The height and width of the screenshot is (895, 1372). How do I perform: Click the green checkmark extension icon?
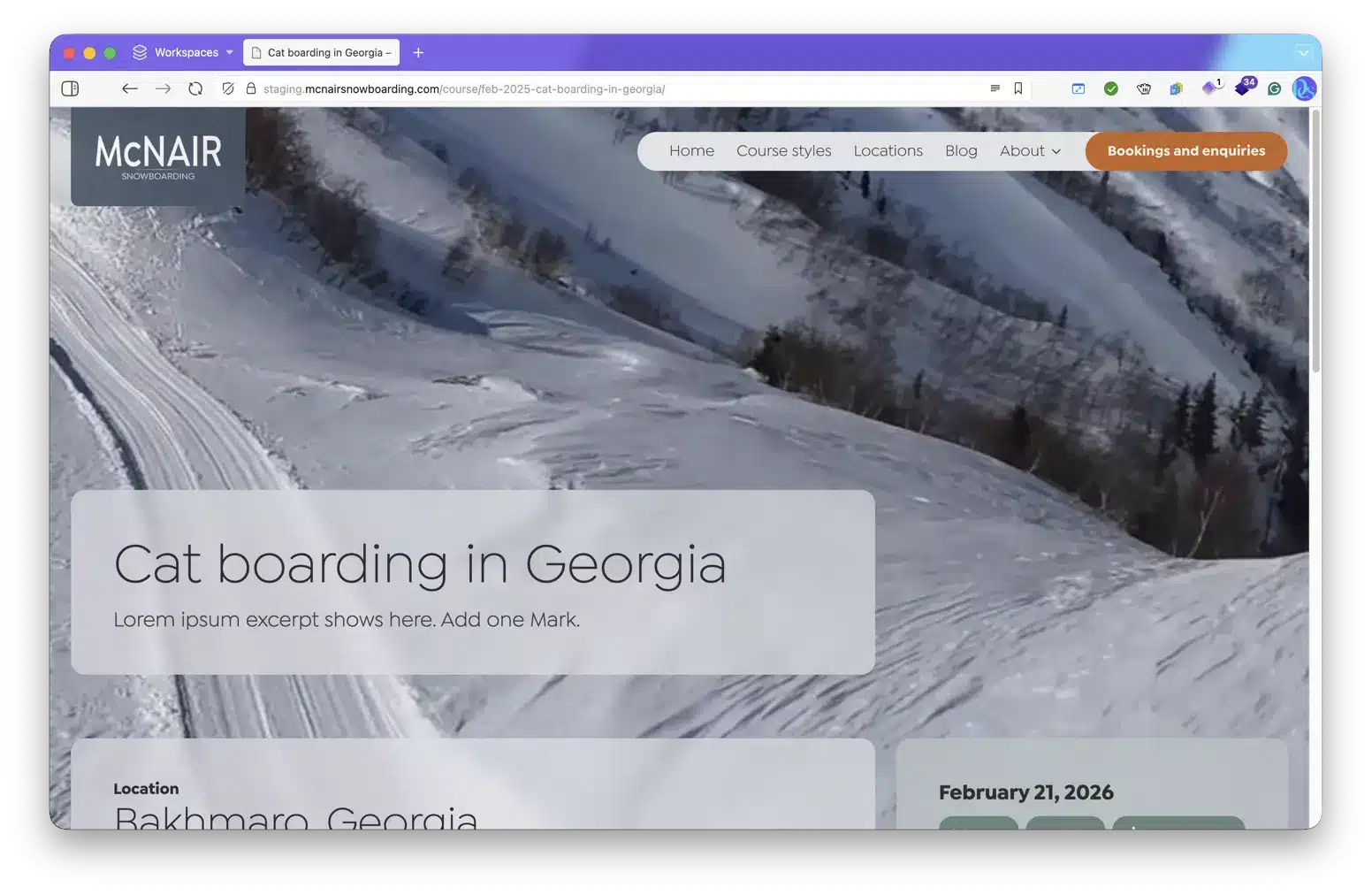pos(1111,88)
